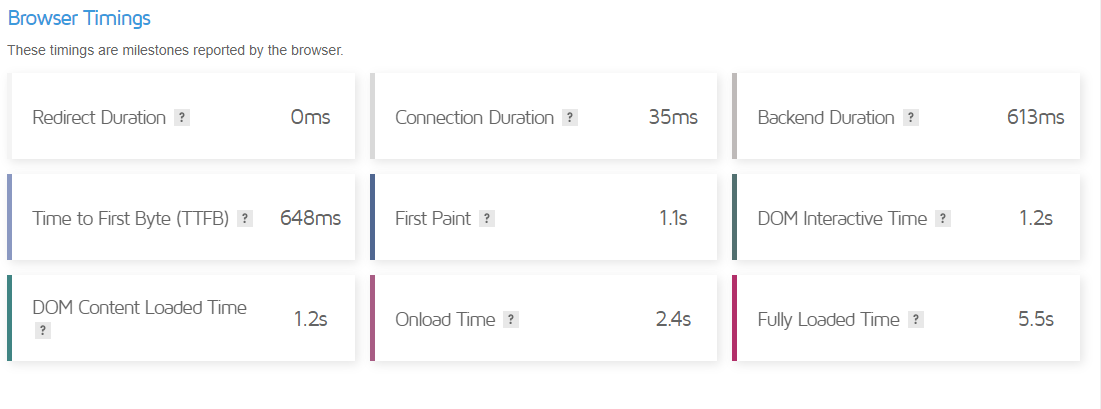Click the Fully Loaded Time 5.5s value
This screenshot has width=1101, height=409.
click(1035, 320)
